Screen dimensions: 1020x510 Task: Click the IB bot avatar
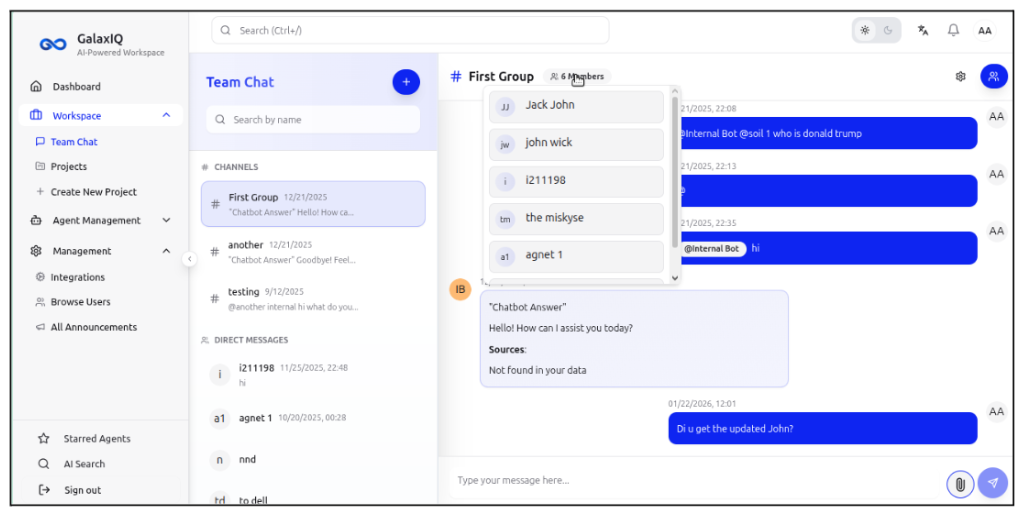click(x=461, y=289)
